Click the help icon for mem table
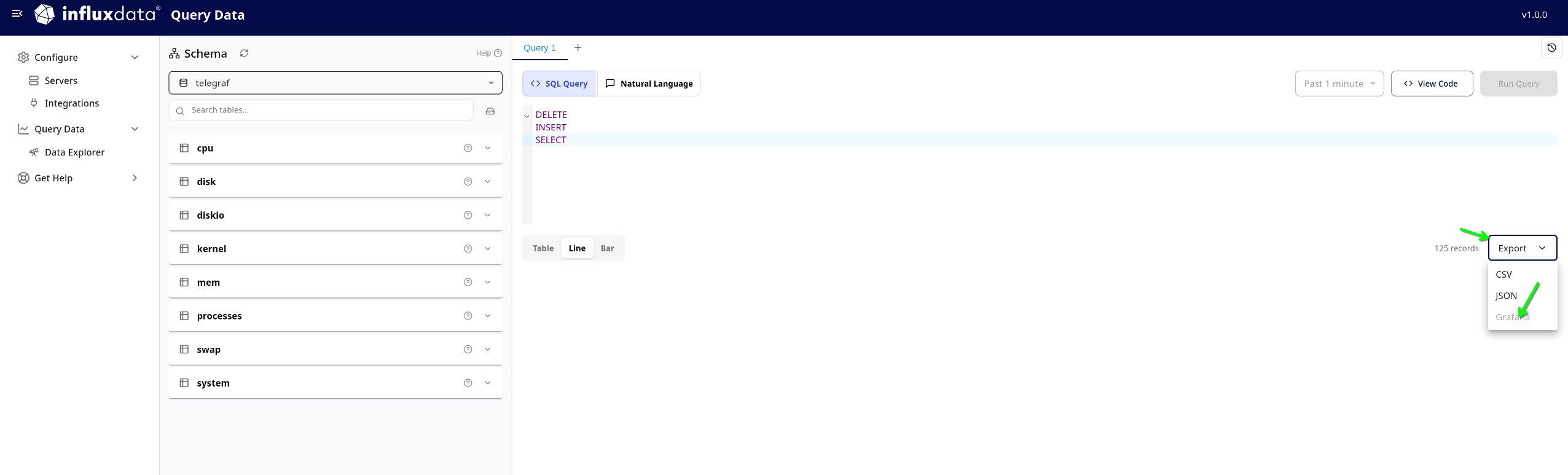 pyautogui.click(x=468, y=283)
